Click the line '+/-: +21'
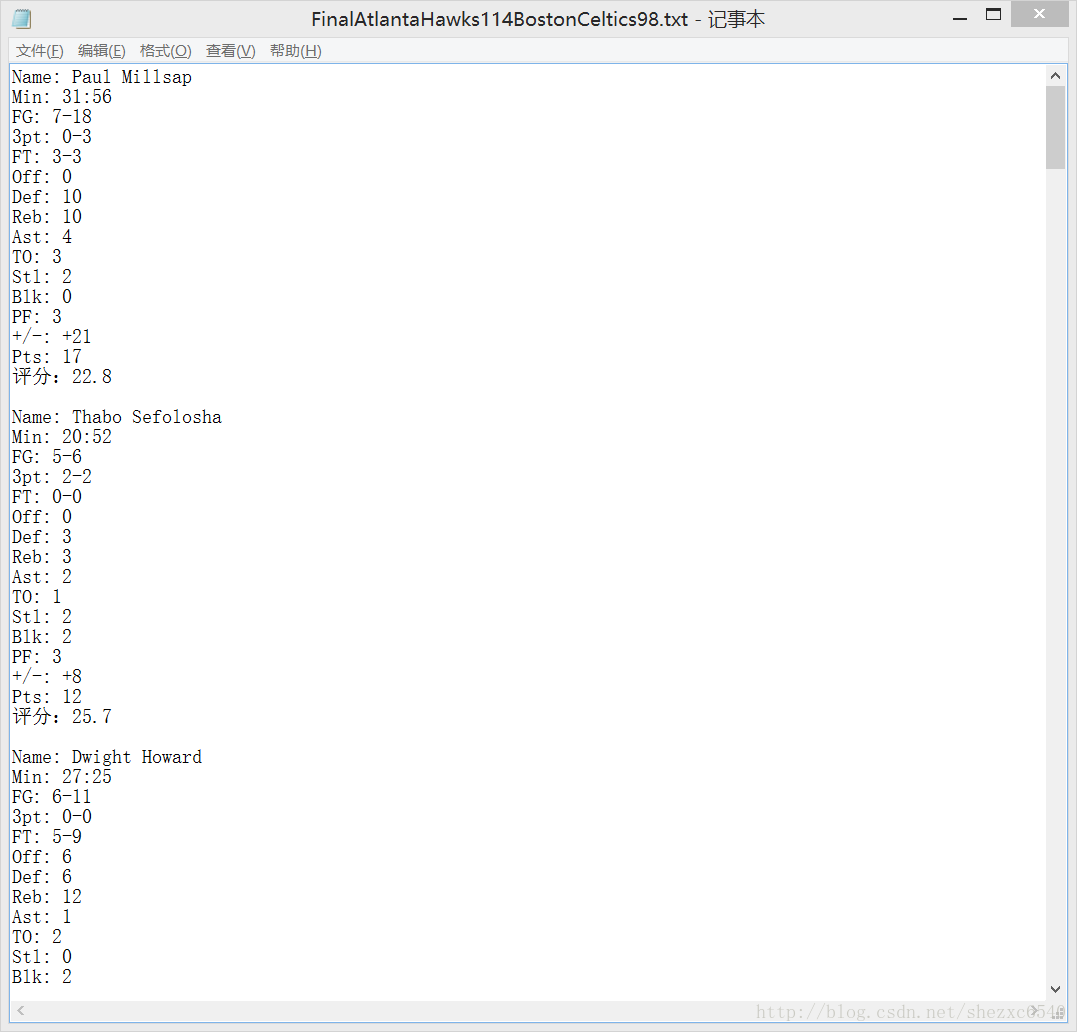 (52, 337)
